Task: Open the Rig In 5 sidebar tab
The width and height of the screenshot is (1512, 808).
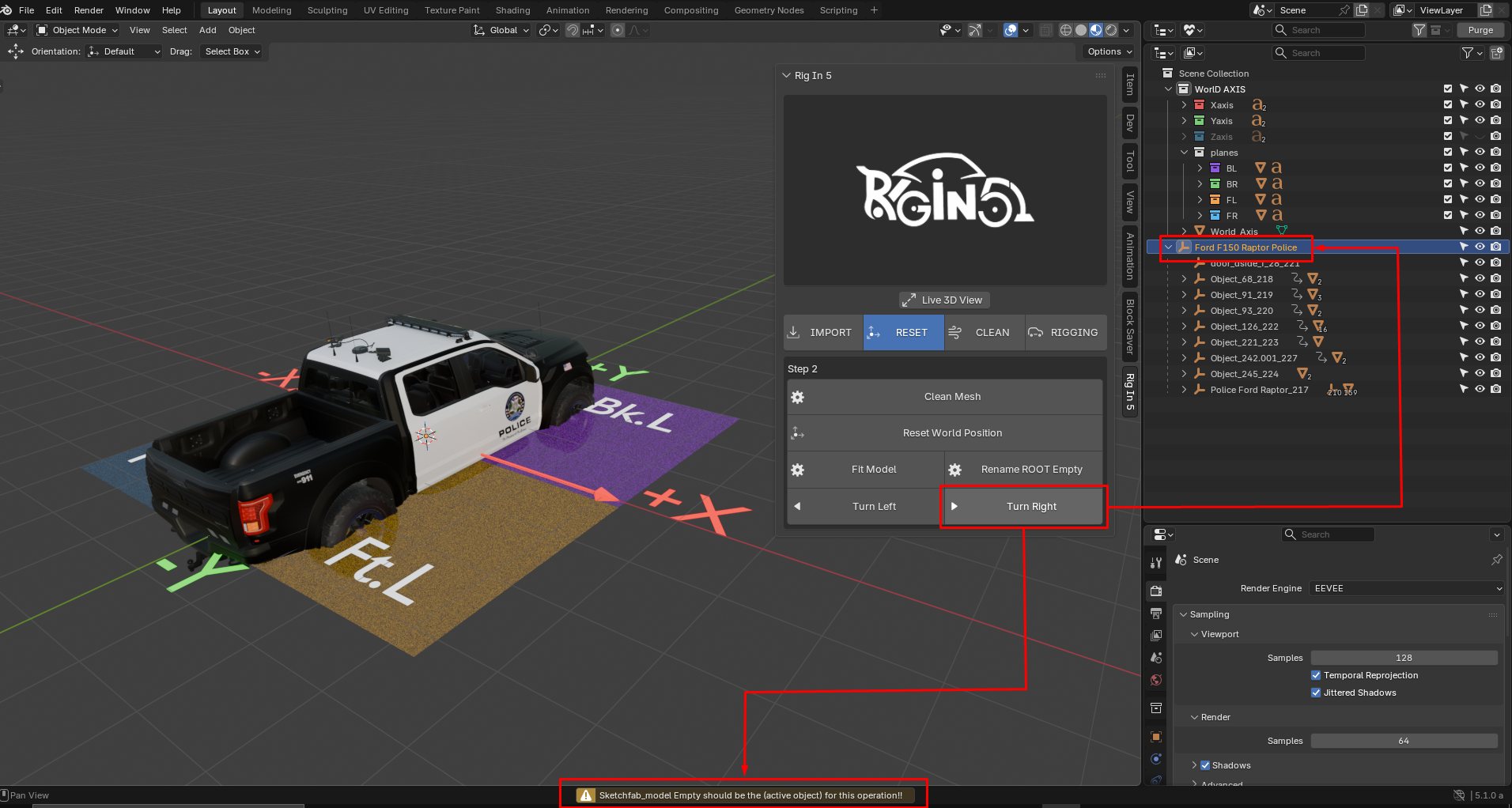Action: pos(1130,391)
